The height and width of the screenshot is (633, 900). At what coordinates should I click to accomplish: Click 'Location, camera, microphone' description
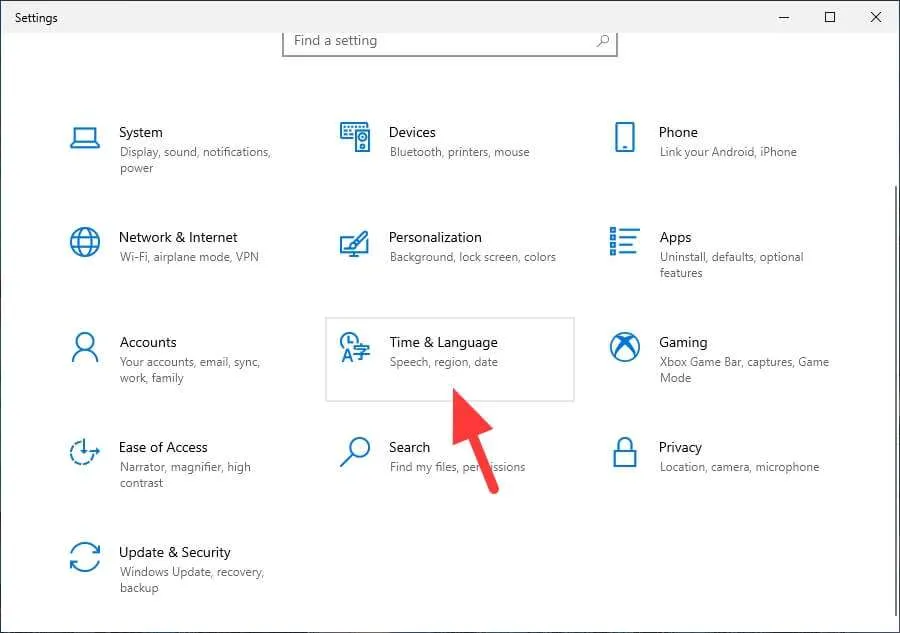[739, 467]
